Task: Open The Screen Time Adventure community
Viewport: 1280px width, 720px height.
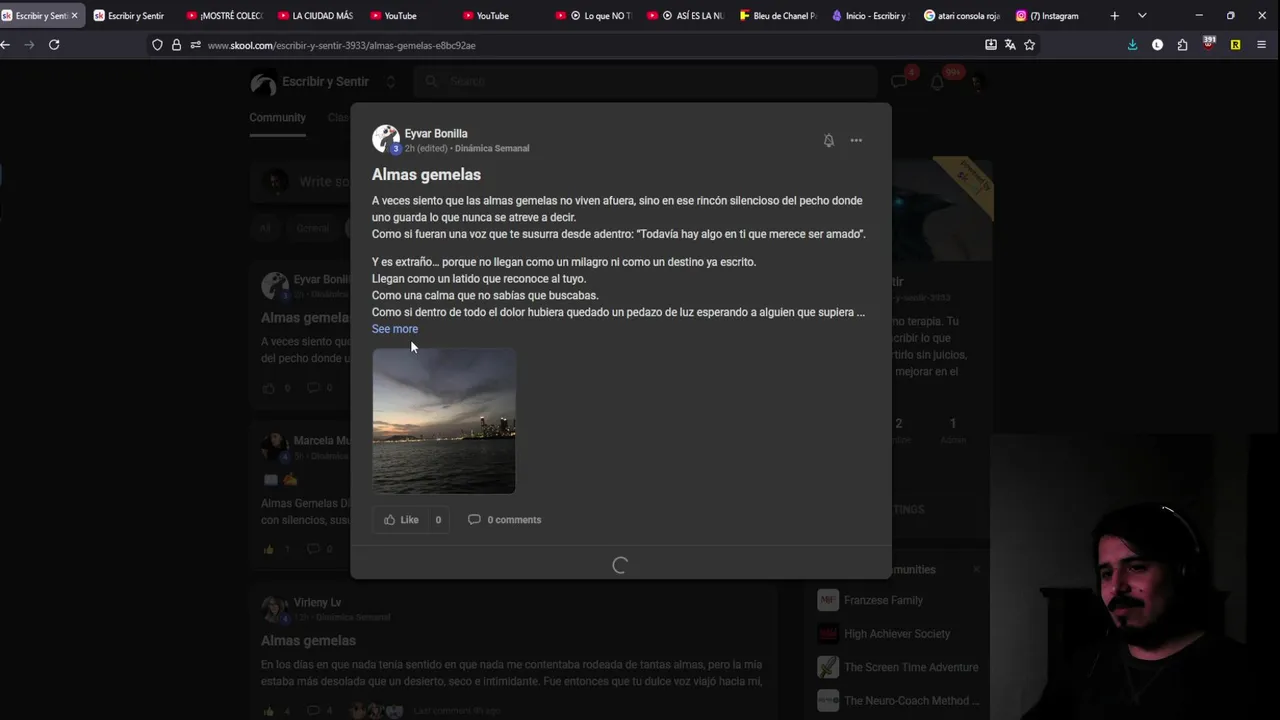Action: (911, 667)
